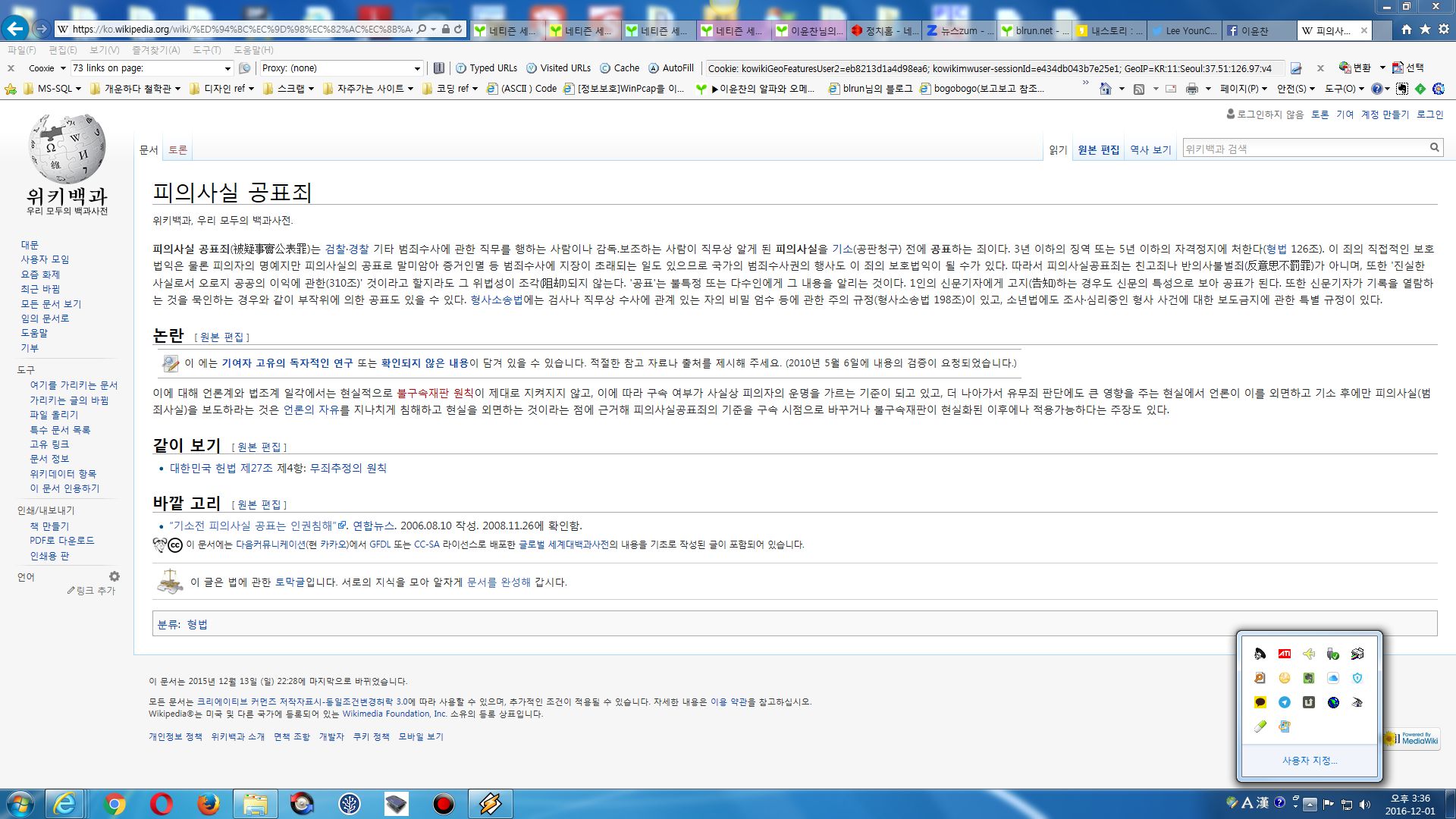The image size is (1456, 819).
Task: Click the Print icon in command bar
Action: (1192, 89)
